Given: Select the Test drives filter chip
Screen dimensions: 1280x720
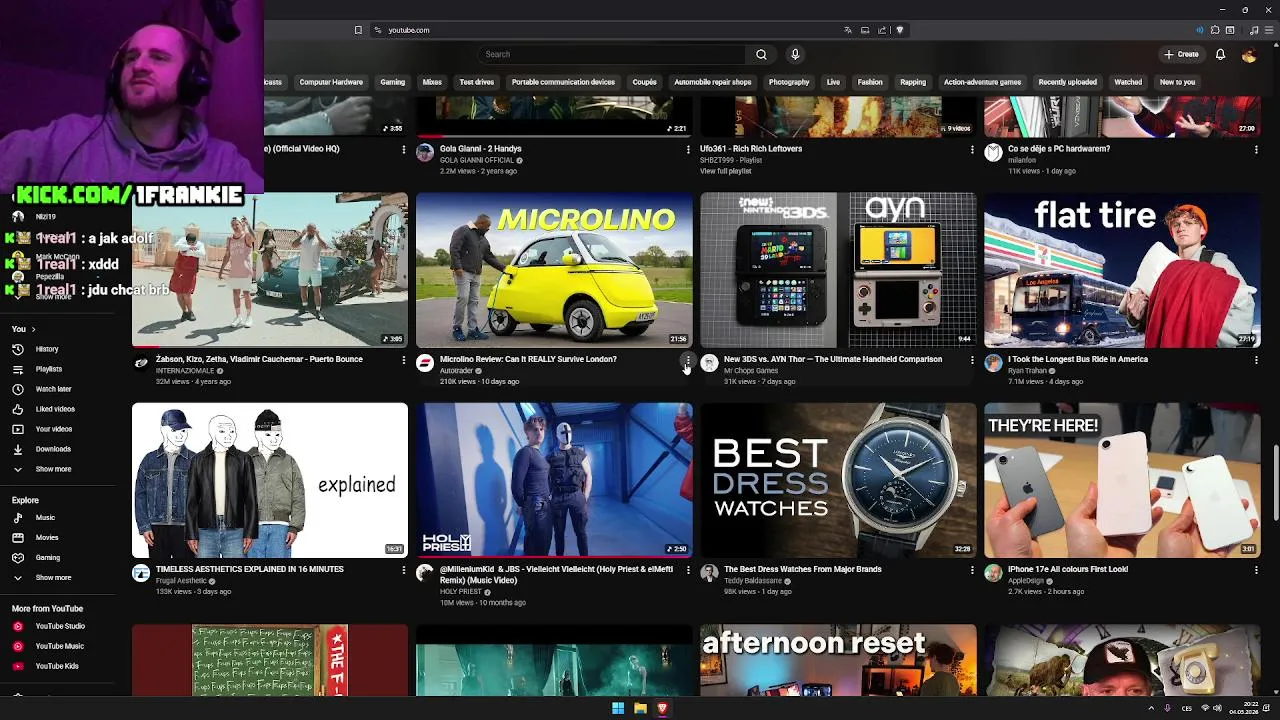Looking at the screenshot, I should [x=476, y=82].
